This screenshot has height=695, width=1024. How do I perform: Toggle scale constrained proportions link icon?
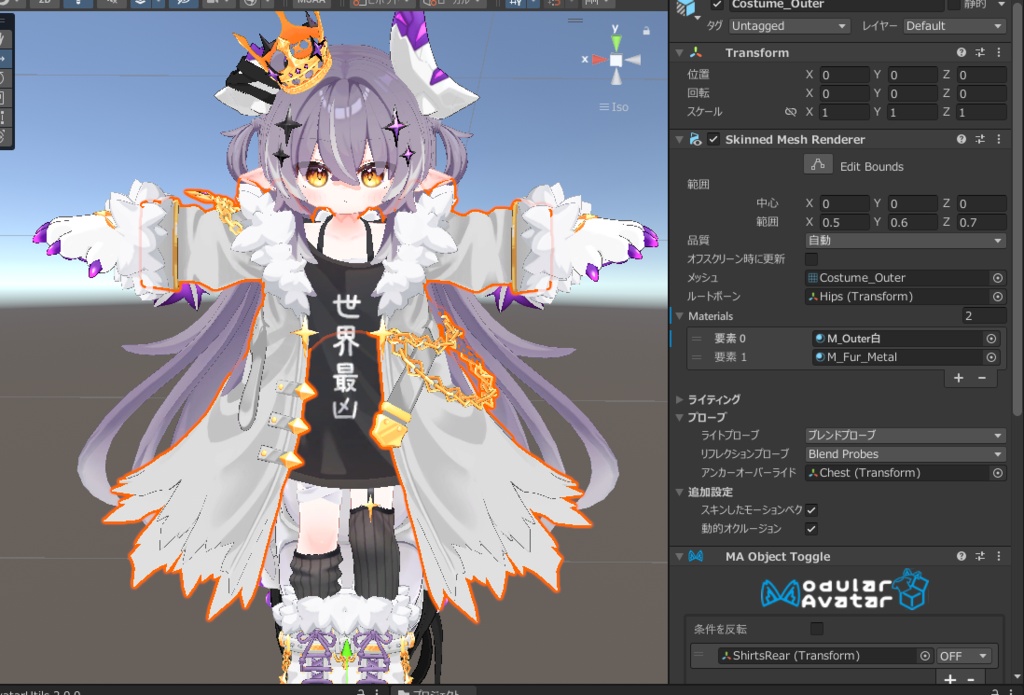[x=790, y=112]
